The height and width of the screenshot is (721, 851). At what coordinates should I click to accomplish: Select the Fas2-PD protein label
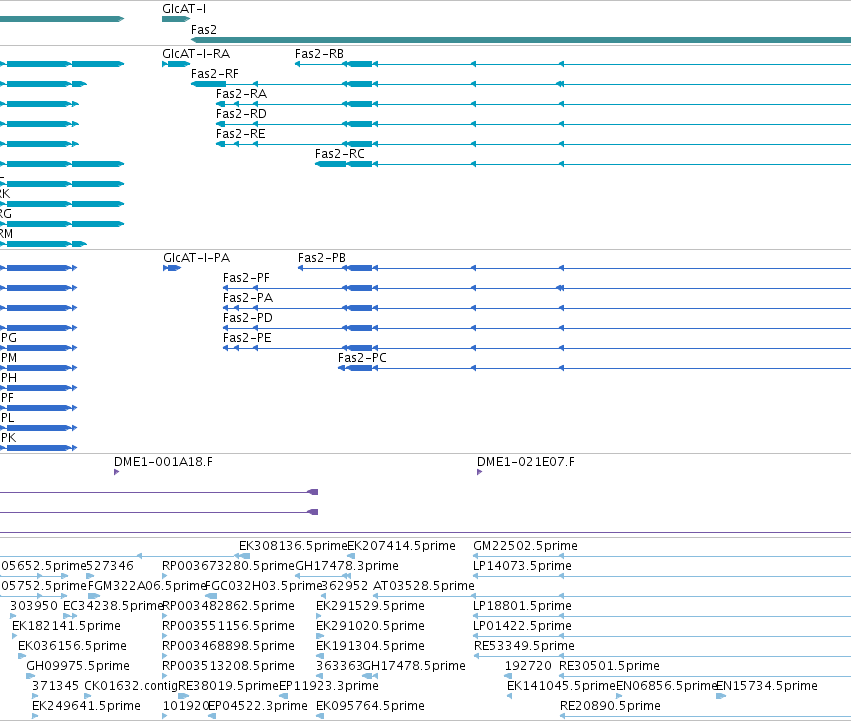click(x=247, y=318)
